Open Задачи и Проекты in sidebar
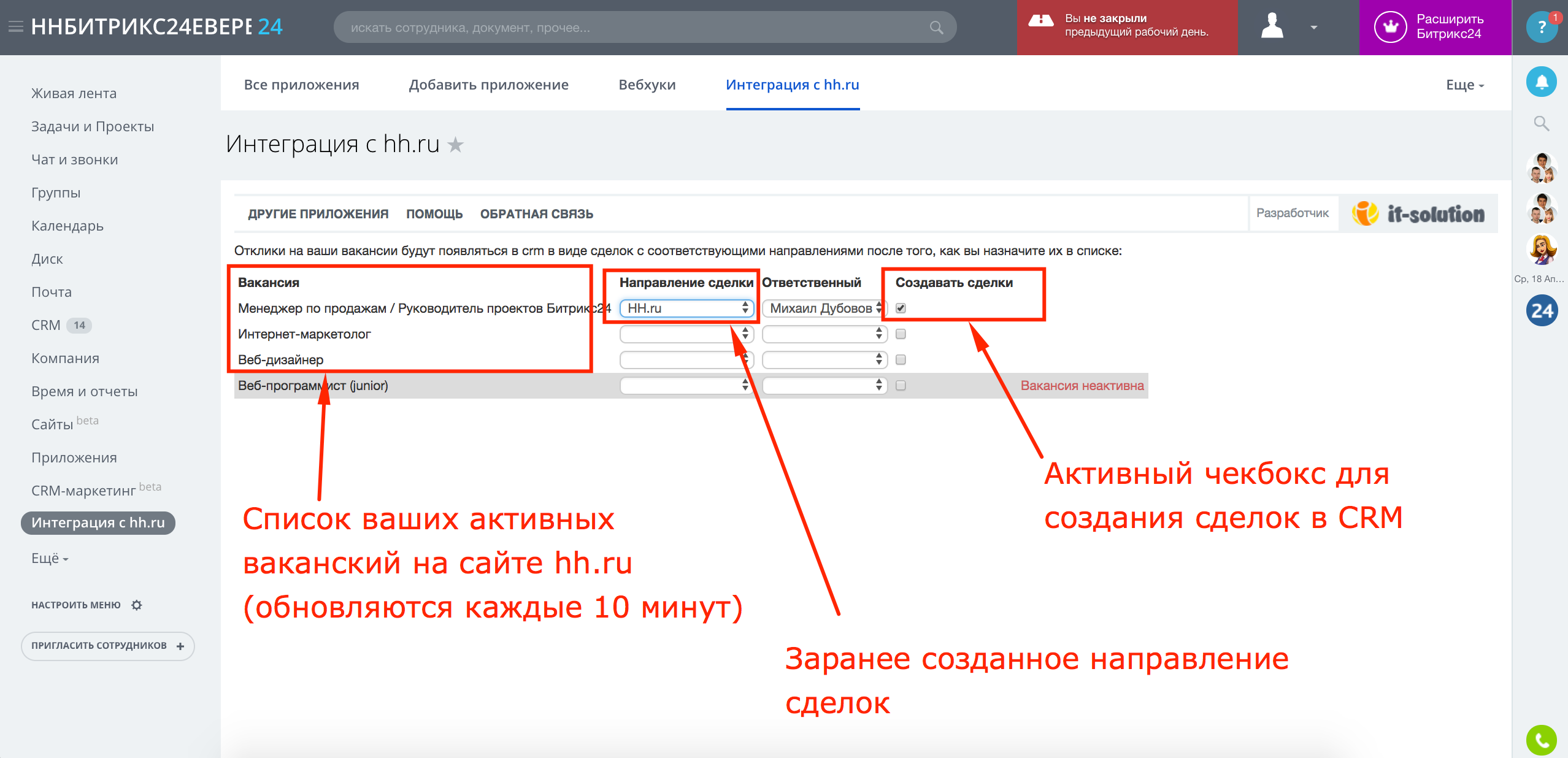Image resolution: width=1568 pixels, height=758 pixels. (93, 126)
